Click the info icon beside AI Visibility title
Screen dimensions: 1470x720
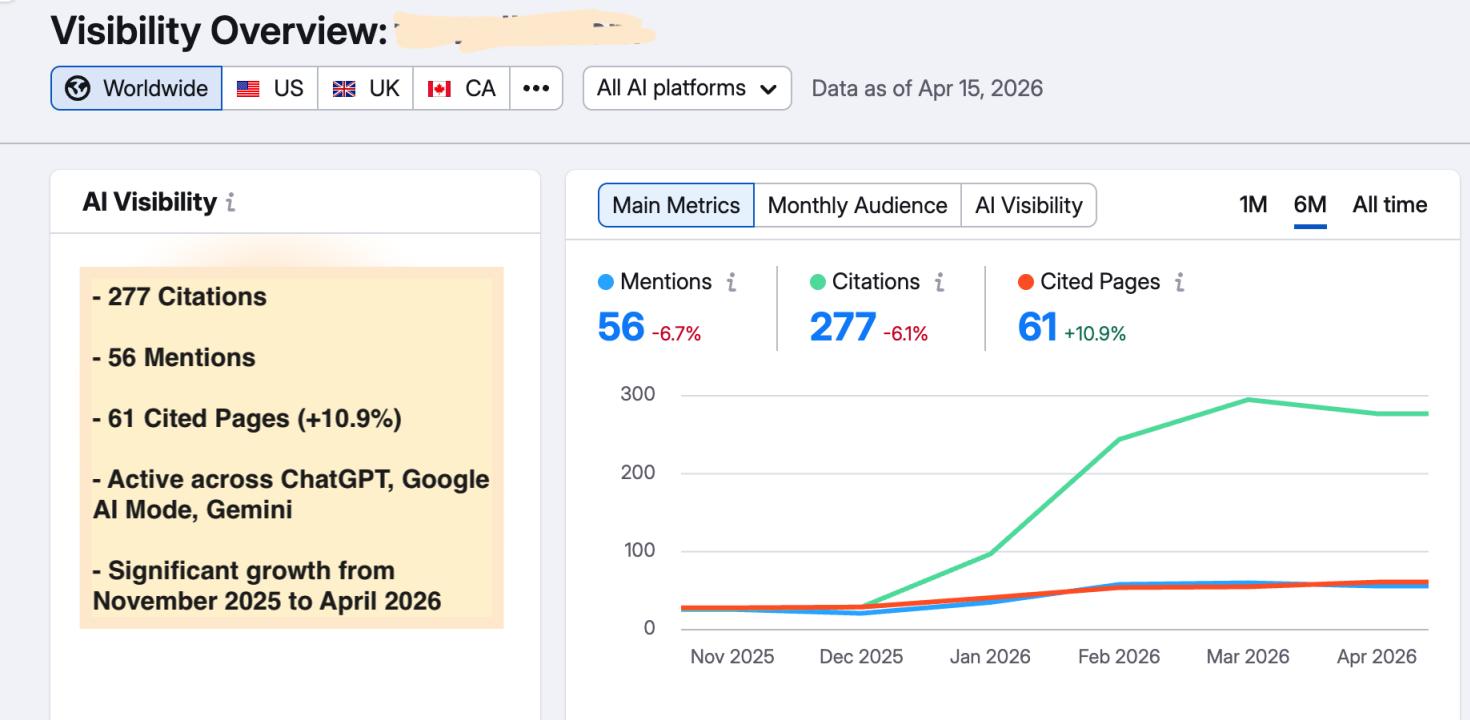click(231, 204)
